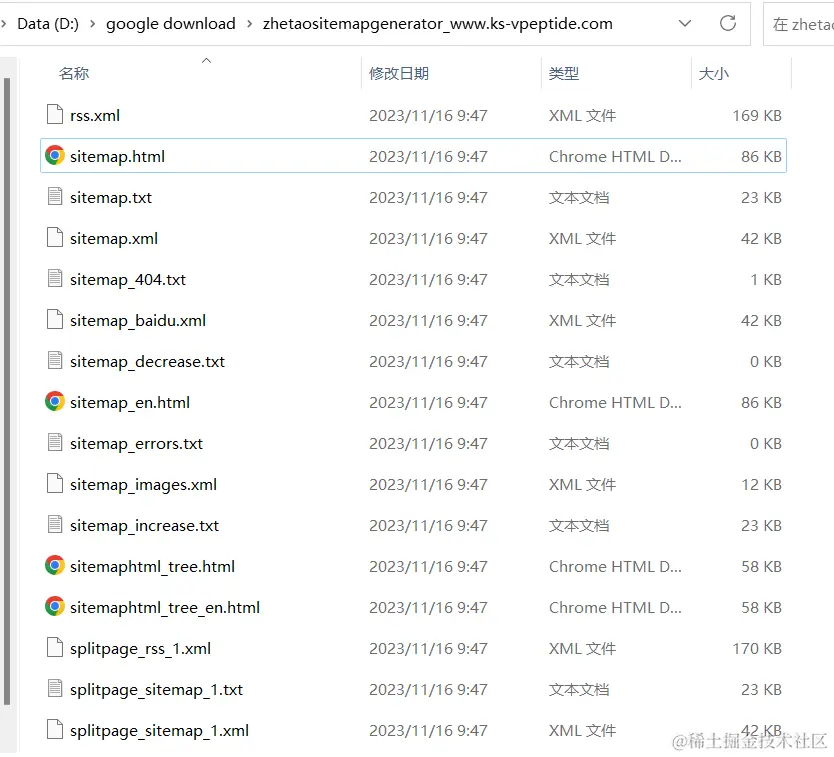Screen dimensions: 834x757
Task: Click the Chrome icon beside sitemap.html
Action: (x=55, y=155)
